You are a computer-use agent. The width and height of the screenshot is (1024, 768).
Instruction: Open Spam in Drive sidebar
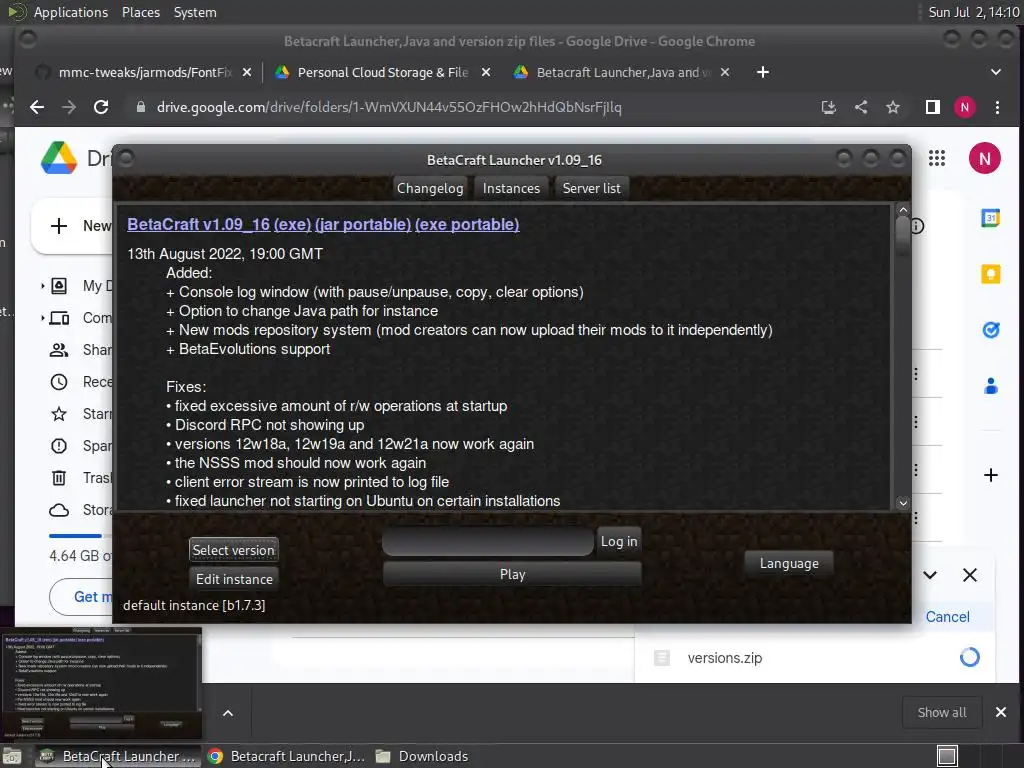[80, 446]
